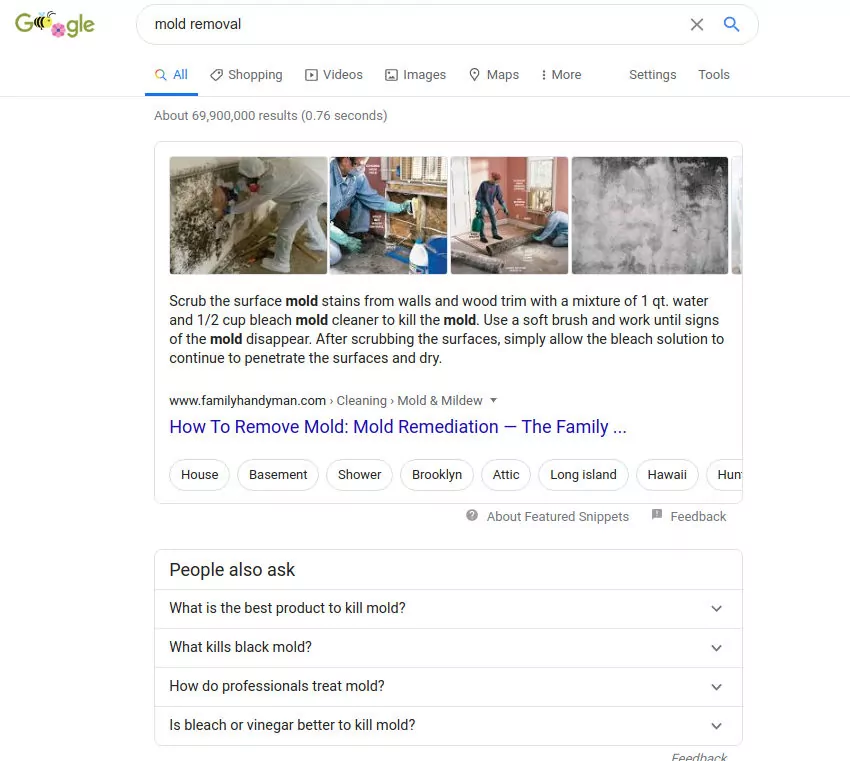The height and width of the screenshot is (761, 850).
Task: Open thumbnail of men rolling up carpet
Action: 510,215
